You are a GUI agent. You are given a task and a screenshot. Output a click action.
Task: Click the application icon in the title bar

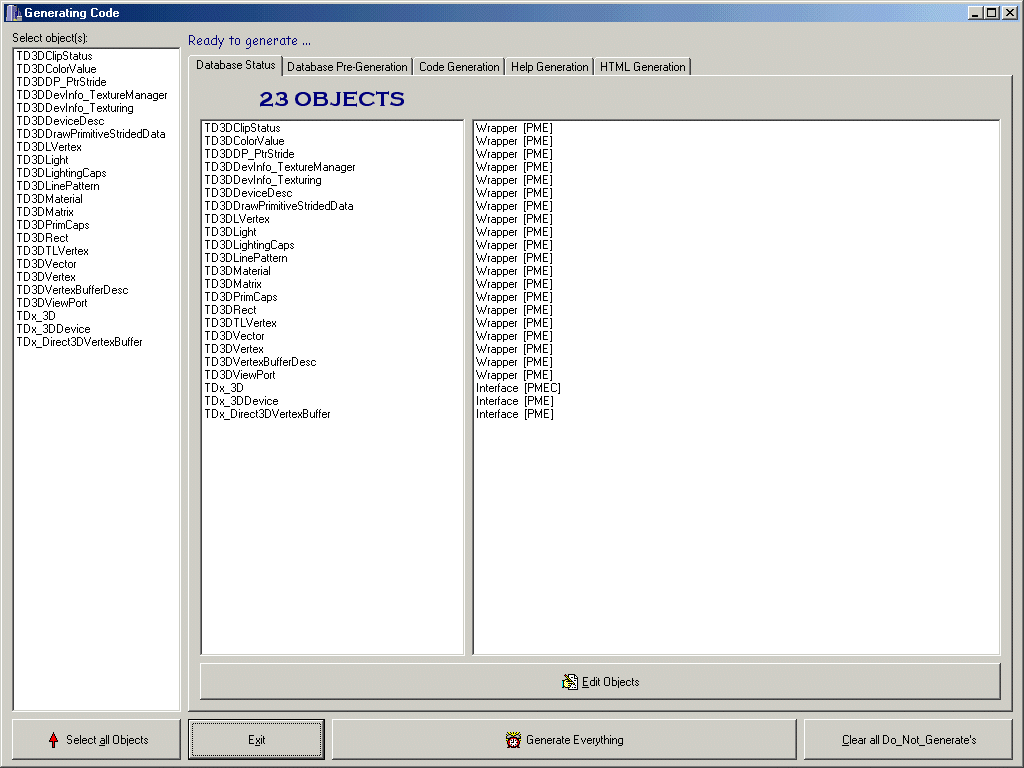12,13
